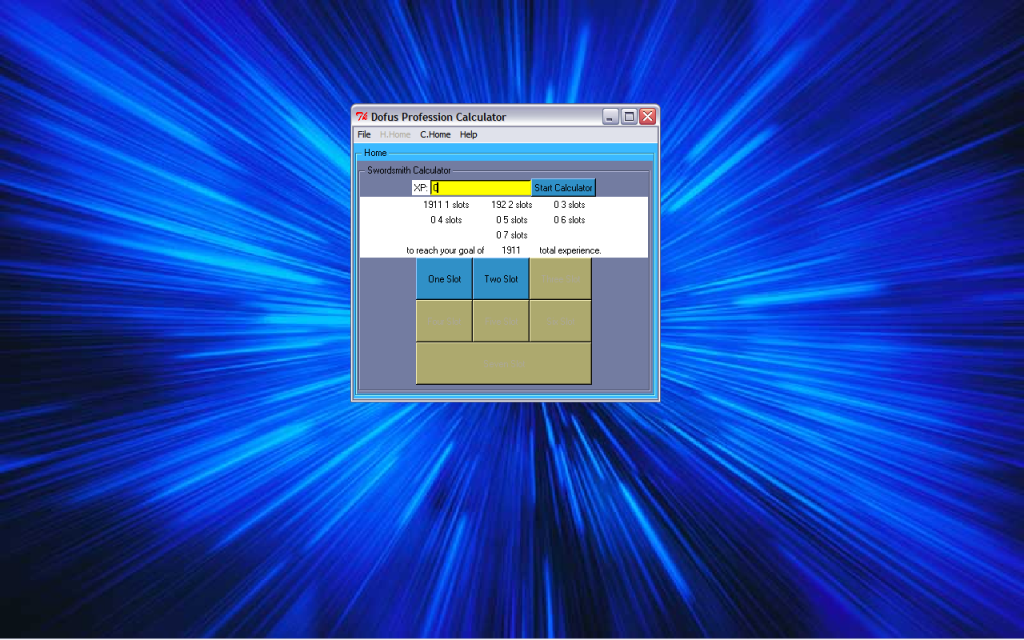Start the calculator with Start Calculator button
Screen dimensions: 1024x640
[x=563, y=188]
